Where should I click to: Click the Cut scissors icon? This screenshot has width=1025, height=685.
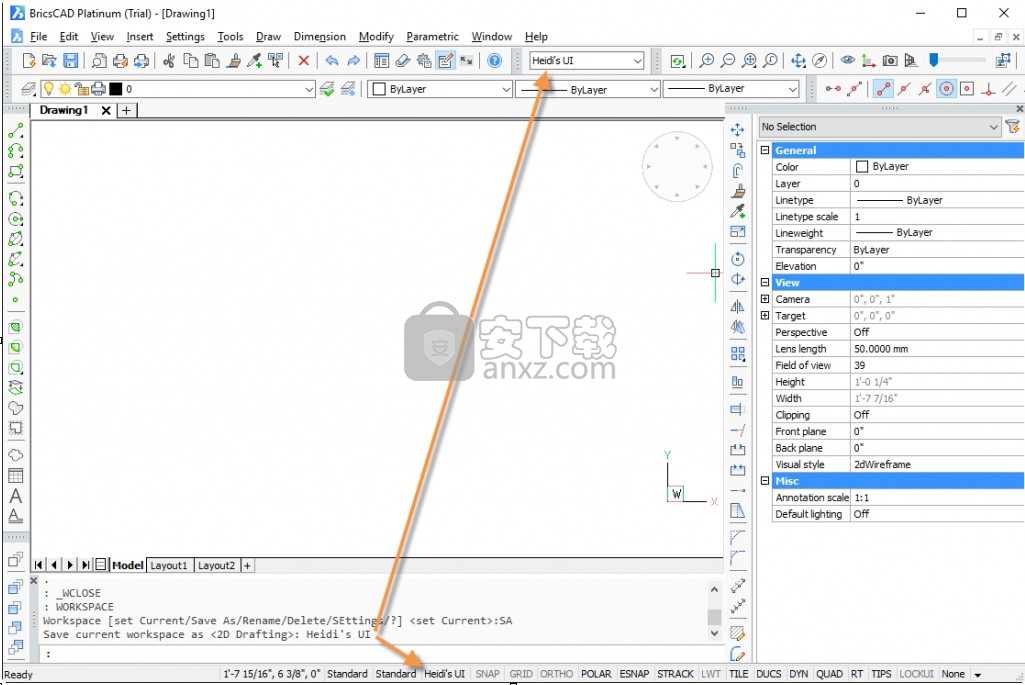click(169, 61)
